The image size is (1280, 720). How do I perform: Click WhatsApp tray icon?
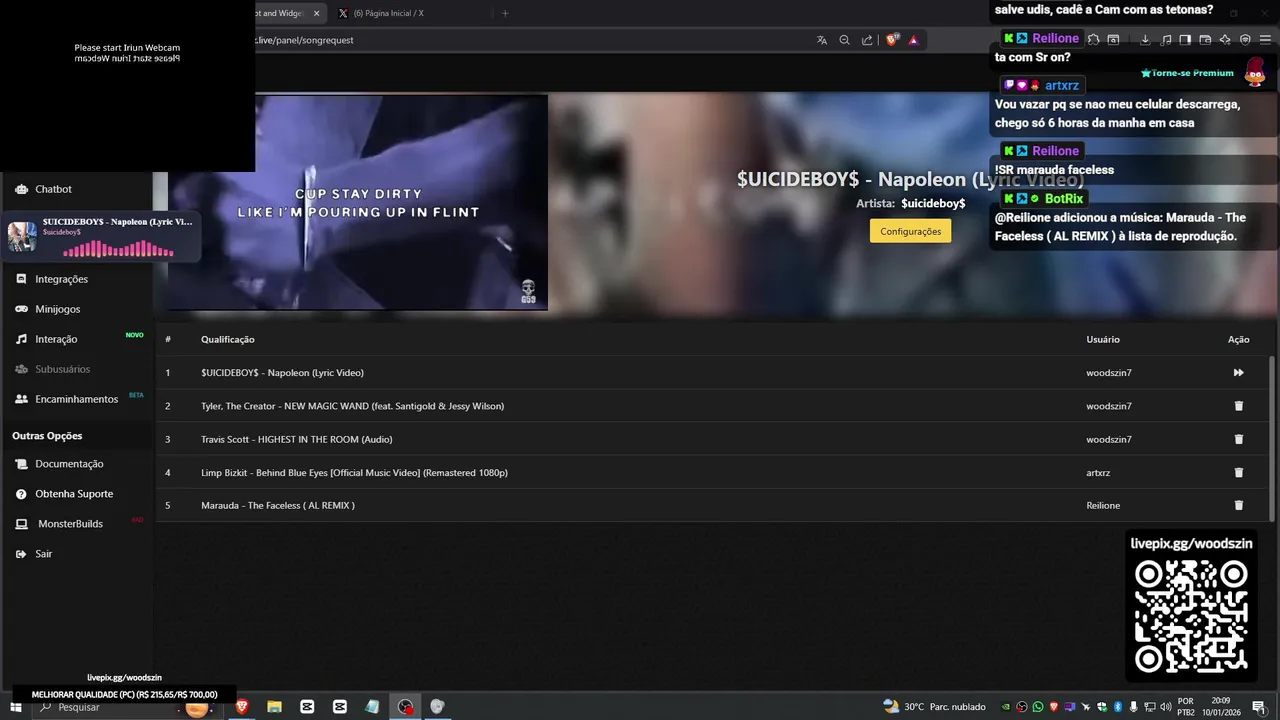[x=1038, y=707]
